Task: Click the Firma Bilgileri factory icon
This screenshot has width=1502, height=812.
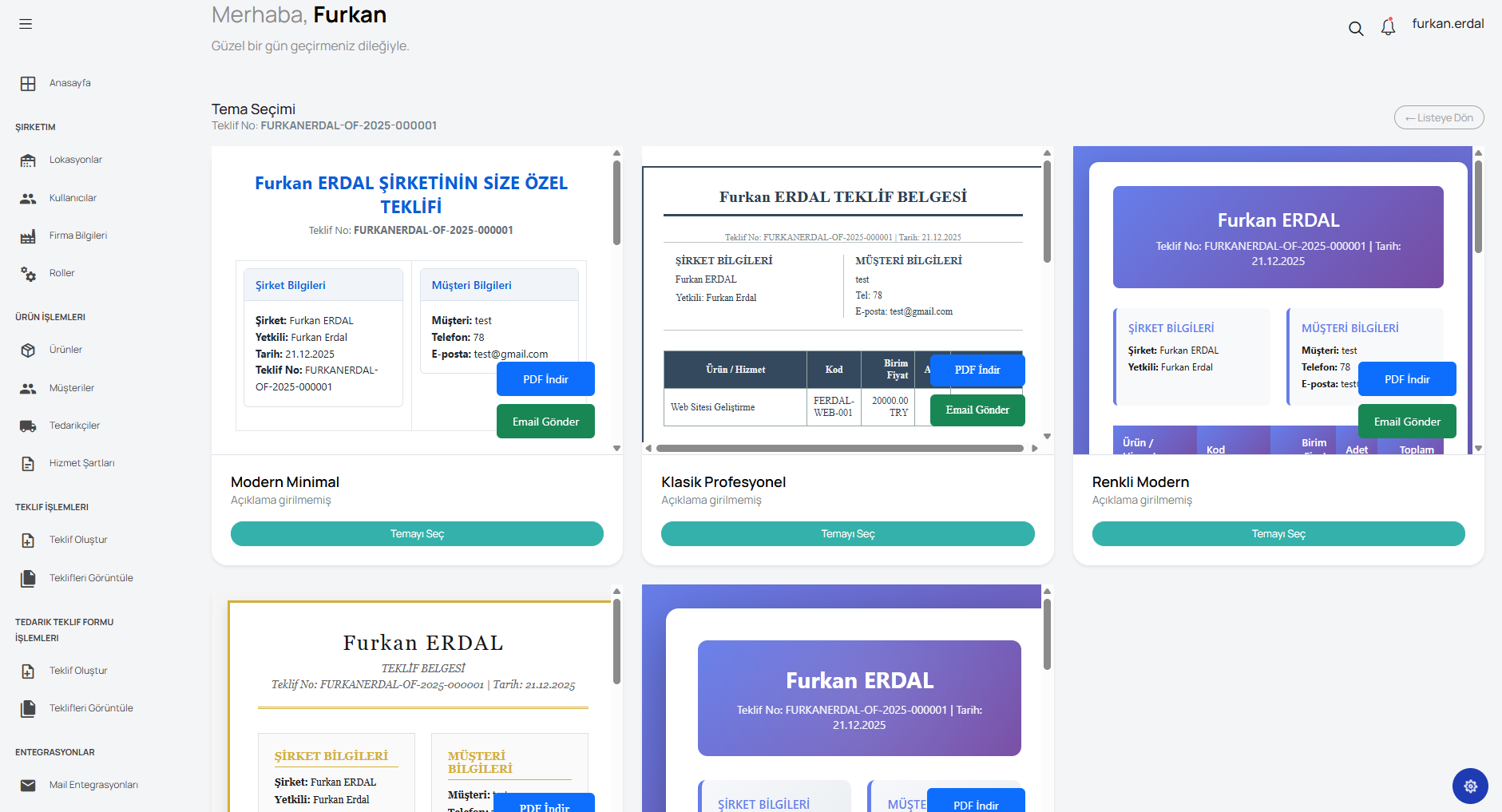Action: click(x=28, y=236)
